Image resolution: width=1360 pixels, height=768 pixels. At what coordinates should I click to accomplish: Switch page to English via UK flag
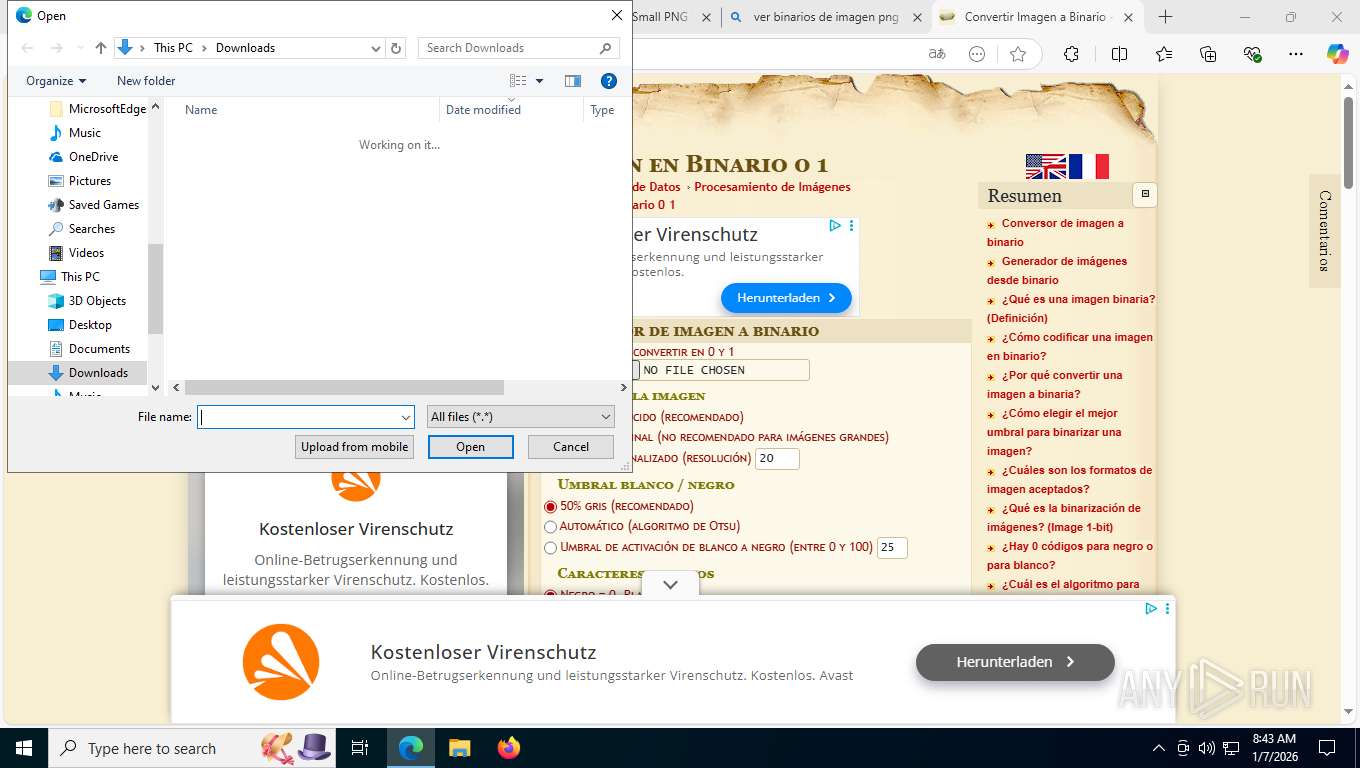(1046, 166)
